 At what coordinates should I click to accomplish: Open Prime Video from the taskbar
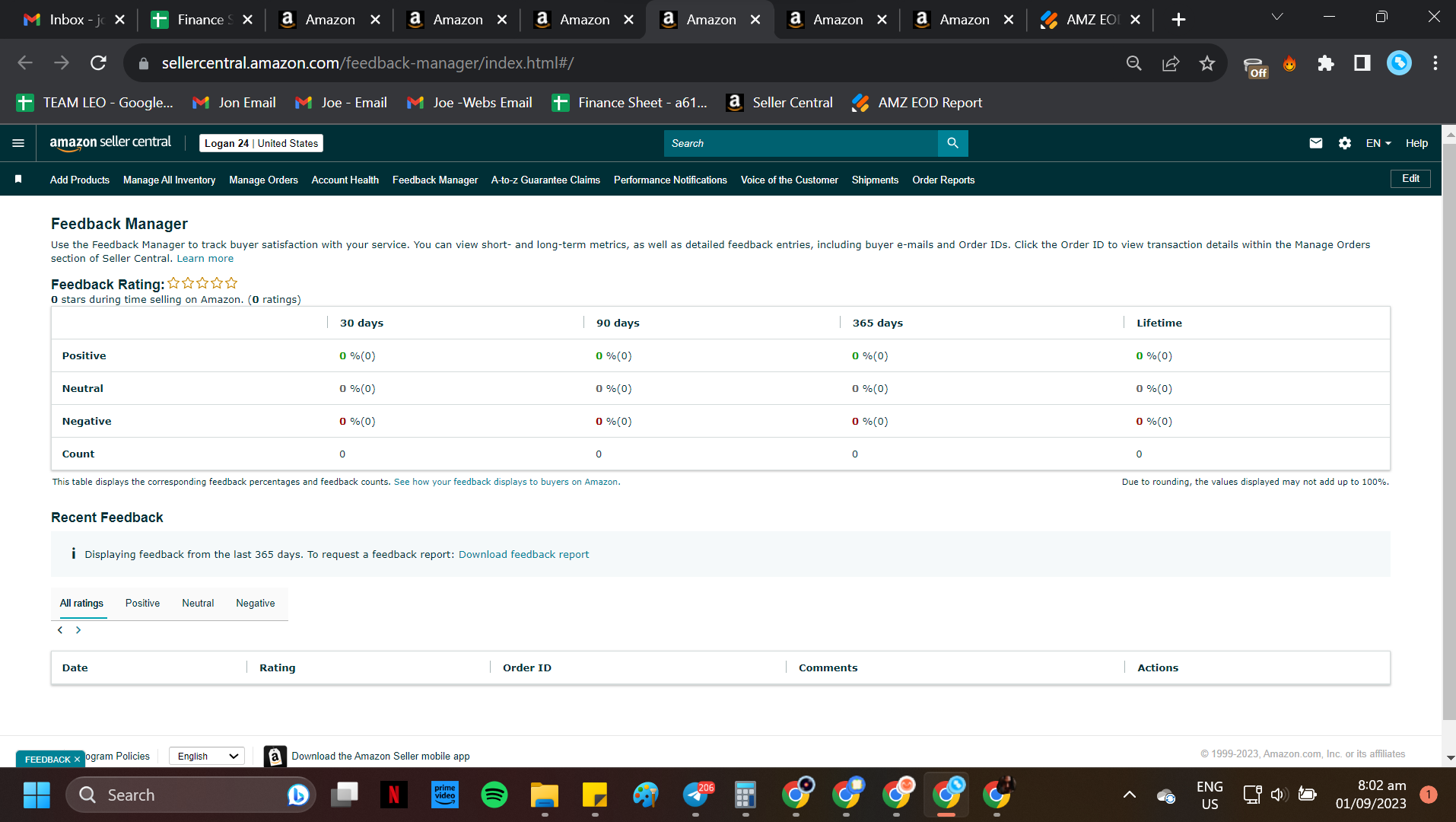(444, 795)
